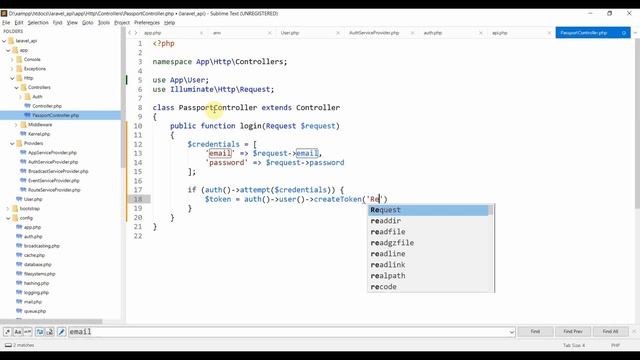Open the find history dropdown arrow
Screen dimensions: 640x360
click(x=512, y=332)
